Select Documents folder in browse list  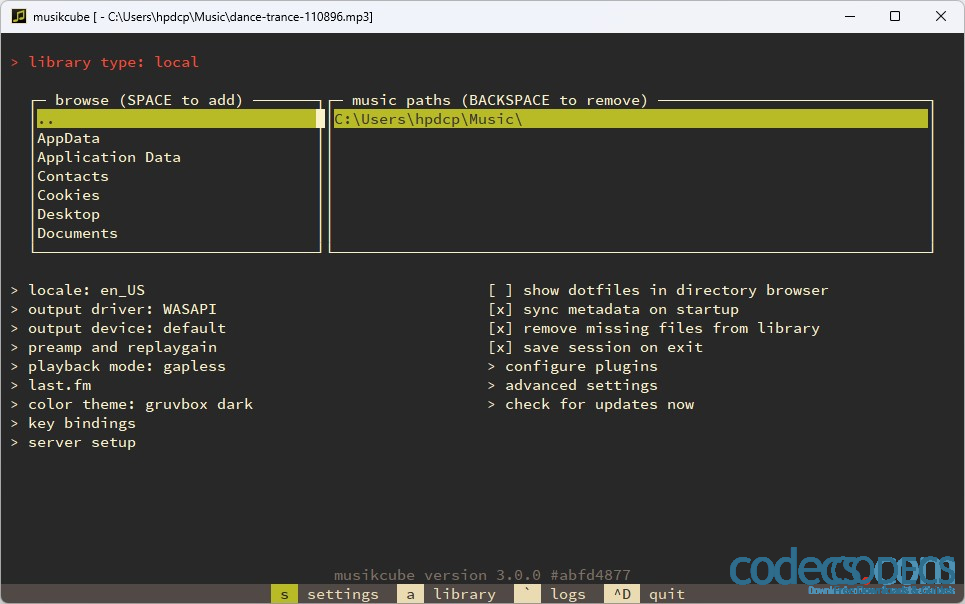click(x=77, y=233)
